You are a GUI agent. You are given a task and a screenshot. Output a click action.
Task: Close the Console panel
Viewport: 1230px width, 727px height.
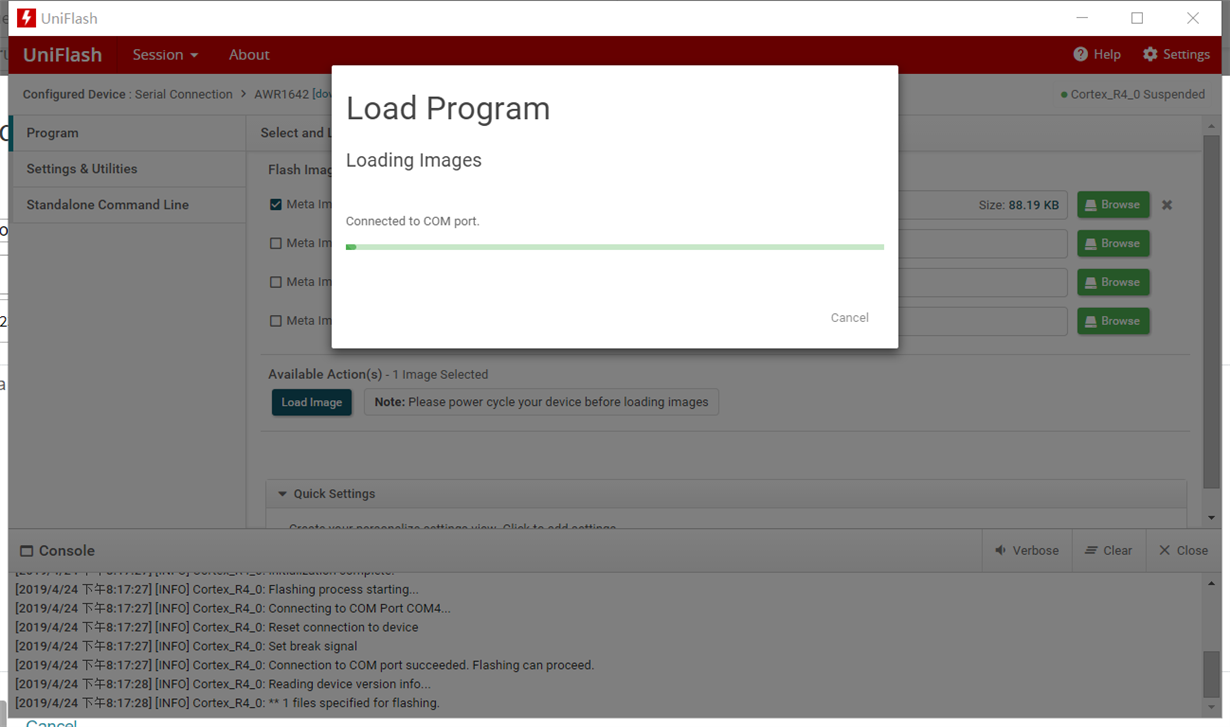tap(1183, 550)
